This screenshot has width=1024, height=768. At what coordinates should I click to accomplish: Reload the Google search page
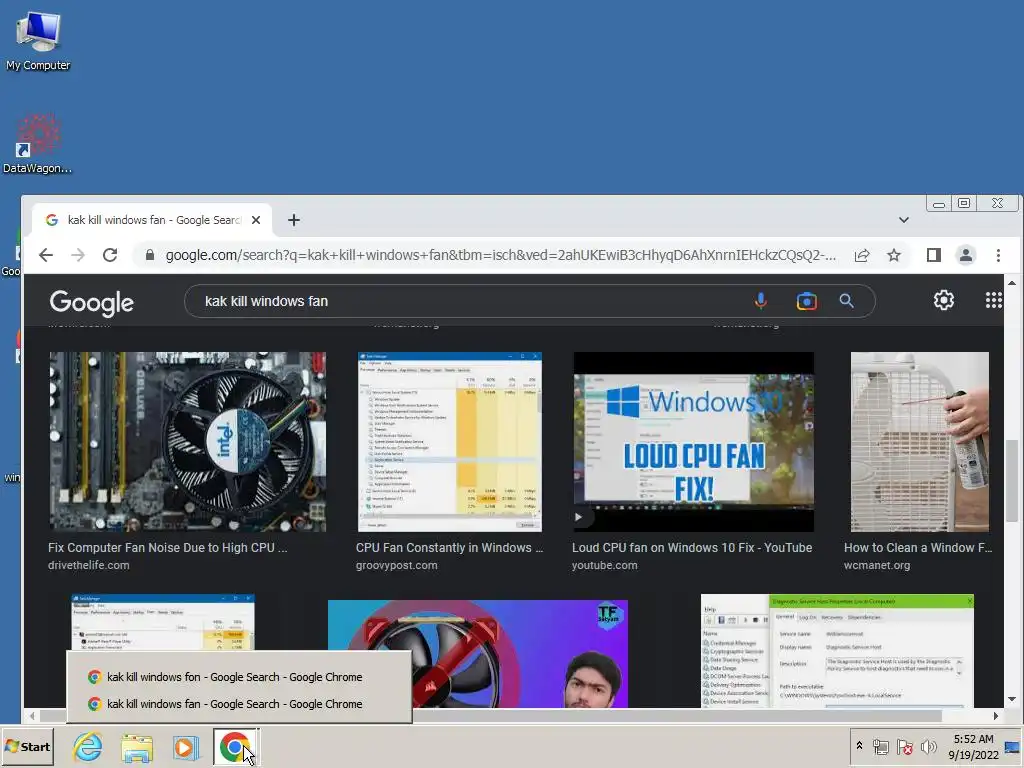(110, 255)
